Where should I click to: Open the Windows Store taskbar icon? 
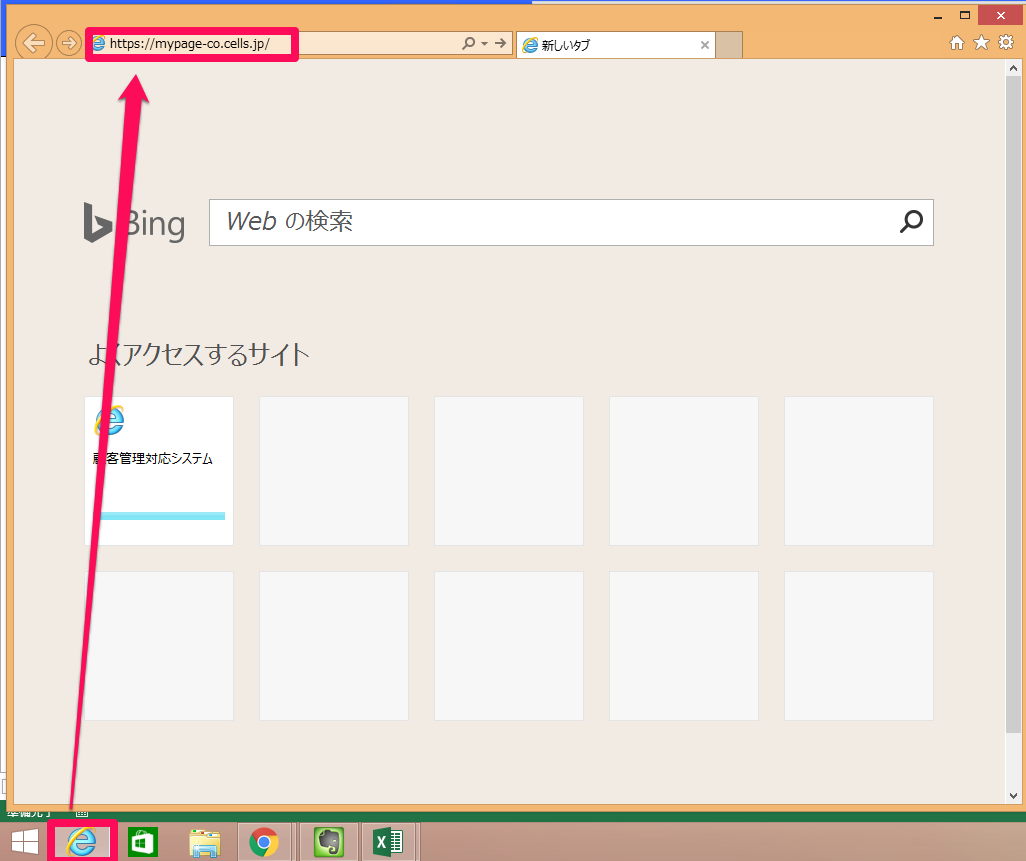click(143, 842)
